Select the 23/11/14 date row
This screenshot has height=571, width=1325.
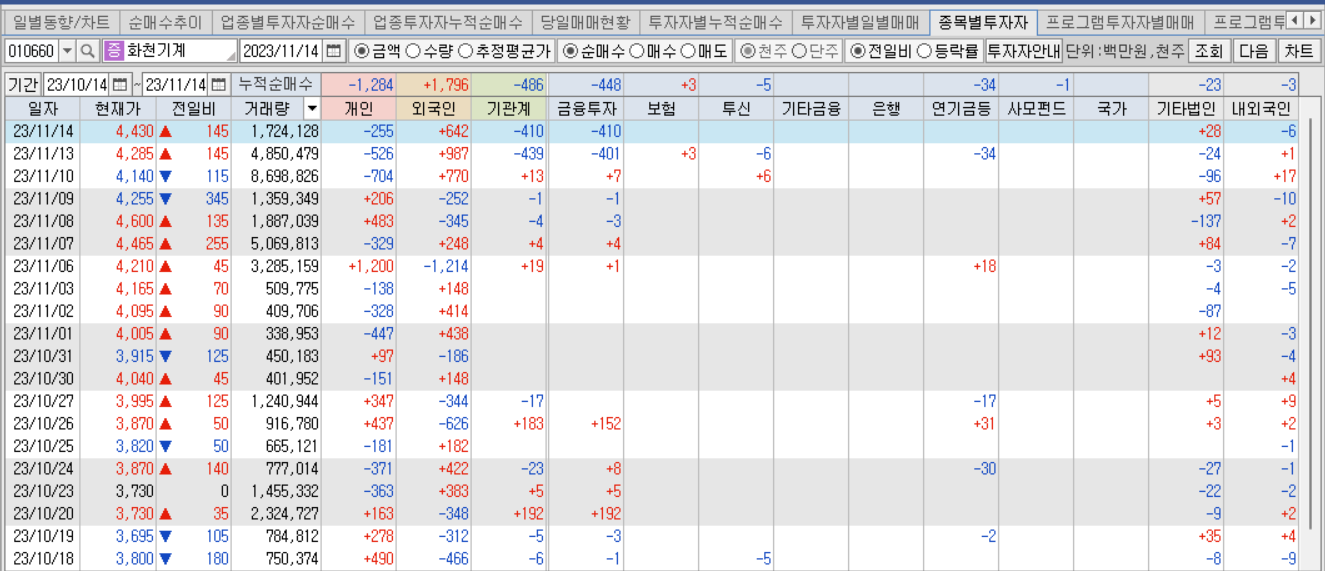click(652, 131)
